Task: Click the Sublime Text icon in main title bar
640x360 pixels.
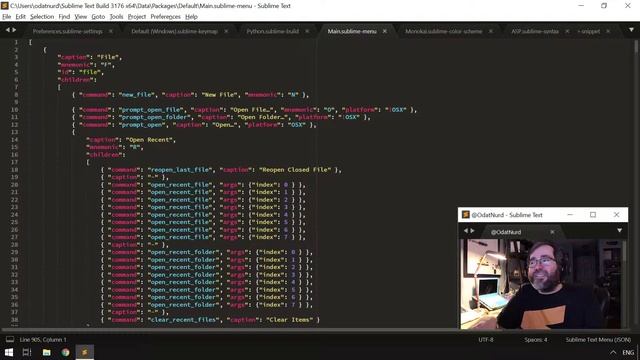Action: 4,5
